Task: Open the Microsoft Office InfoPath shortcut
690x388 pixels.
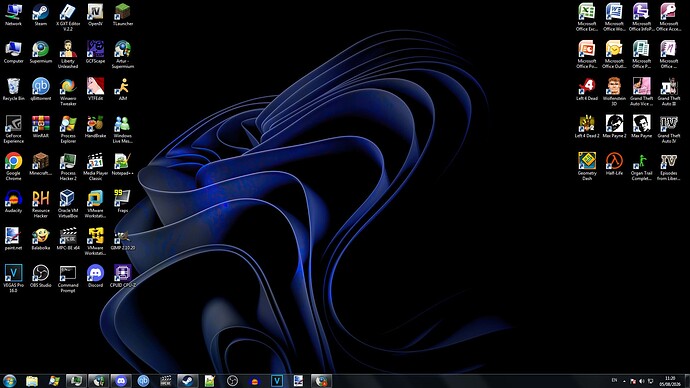Action: [x=641, y=17]
